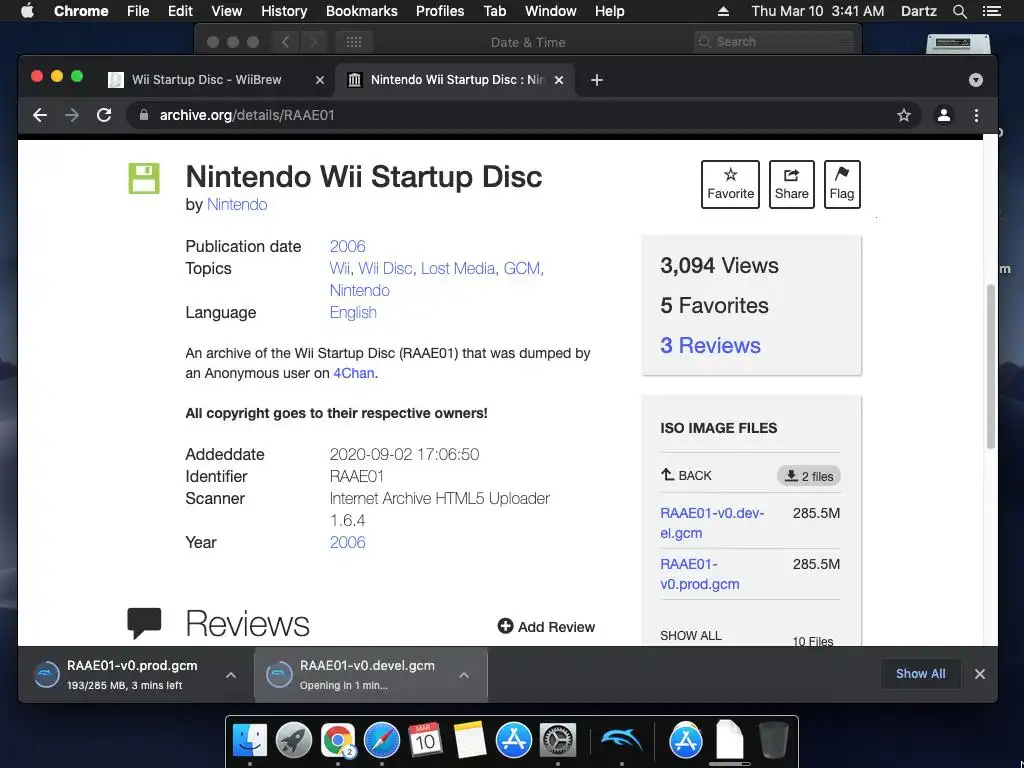Open a new tab with plus button
This screenshot has height=768, width=1024.
click(x=596, y=80)
